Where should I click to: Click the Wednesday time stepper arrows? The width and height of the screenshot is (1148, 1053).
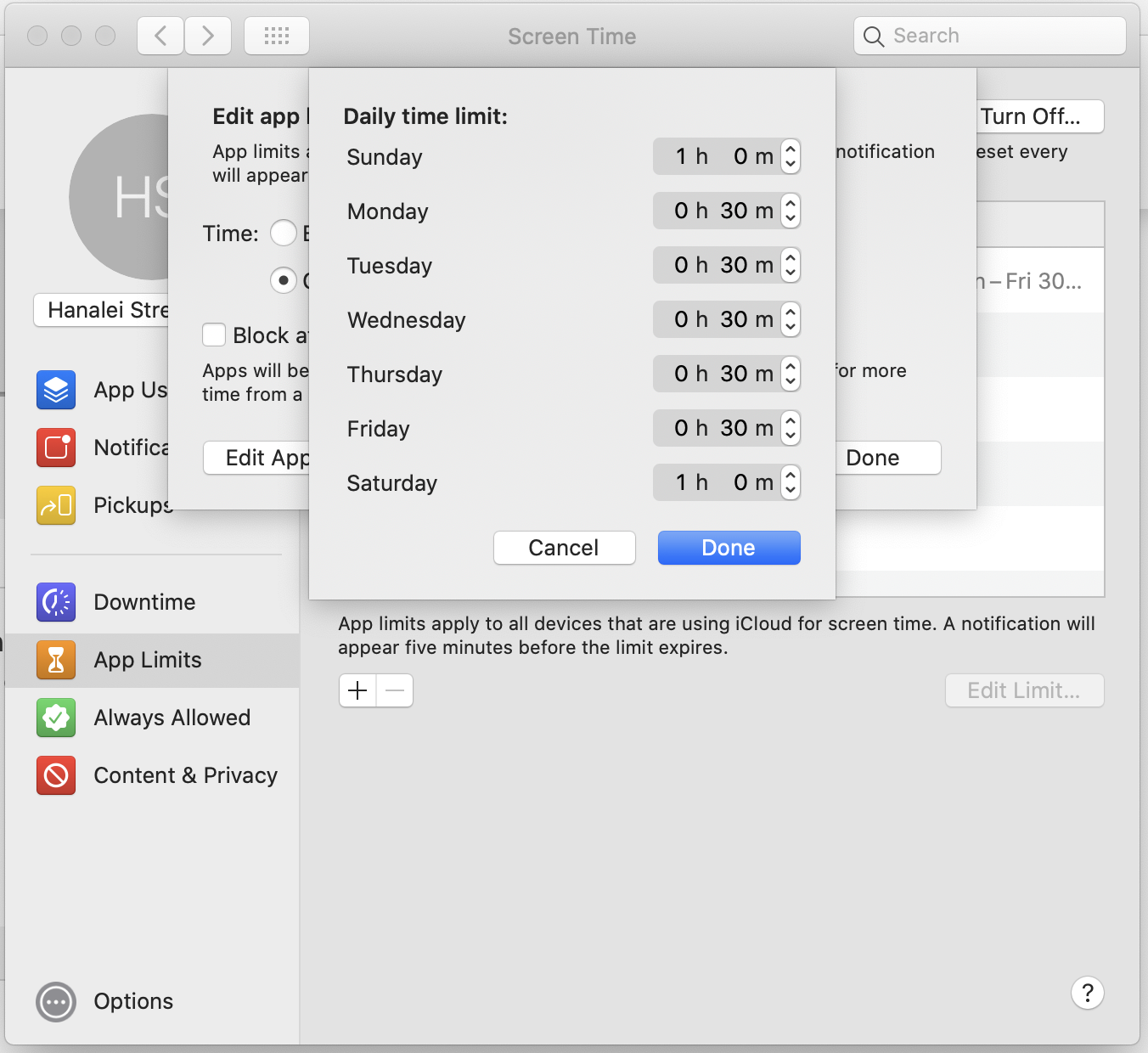pyautogui.click(x=791, y=319)
